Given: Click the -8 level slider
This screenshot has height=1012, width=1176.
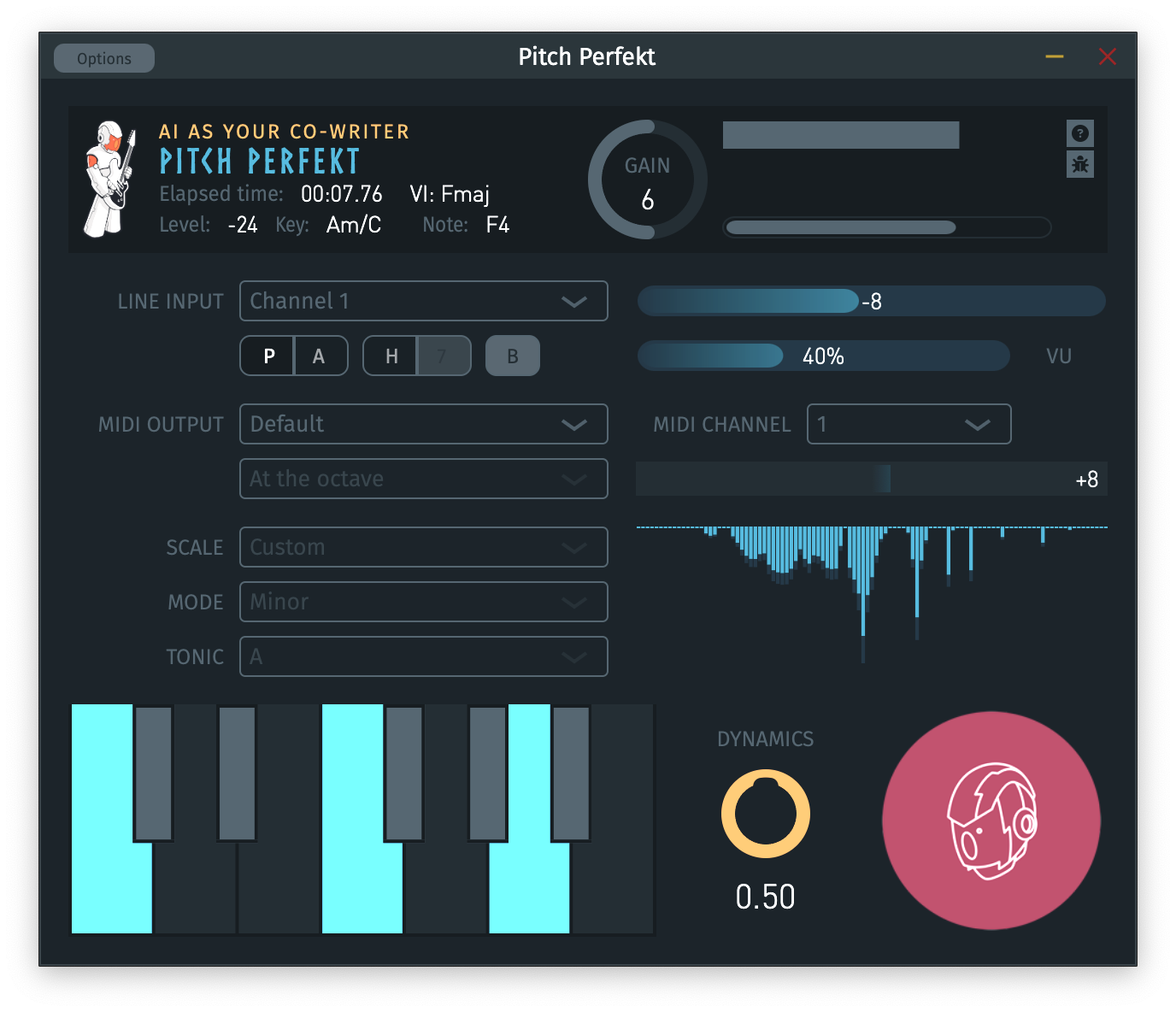Looking at the screenshot, I should click(871, 301).
